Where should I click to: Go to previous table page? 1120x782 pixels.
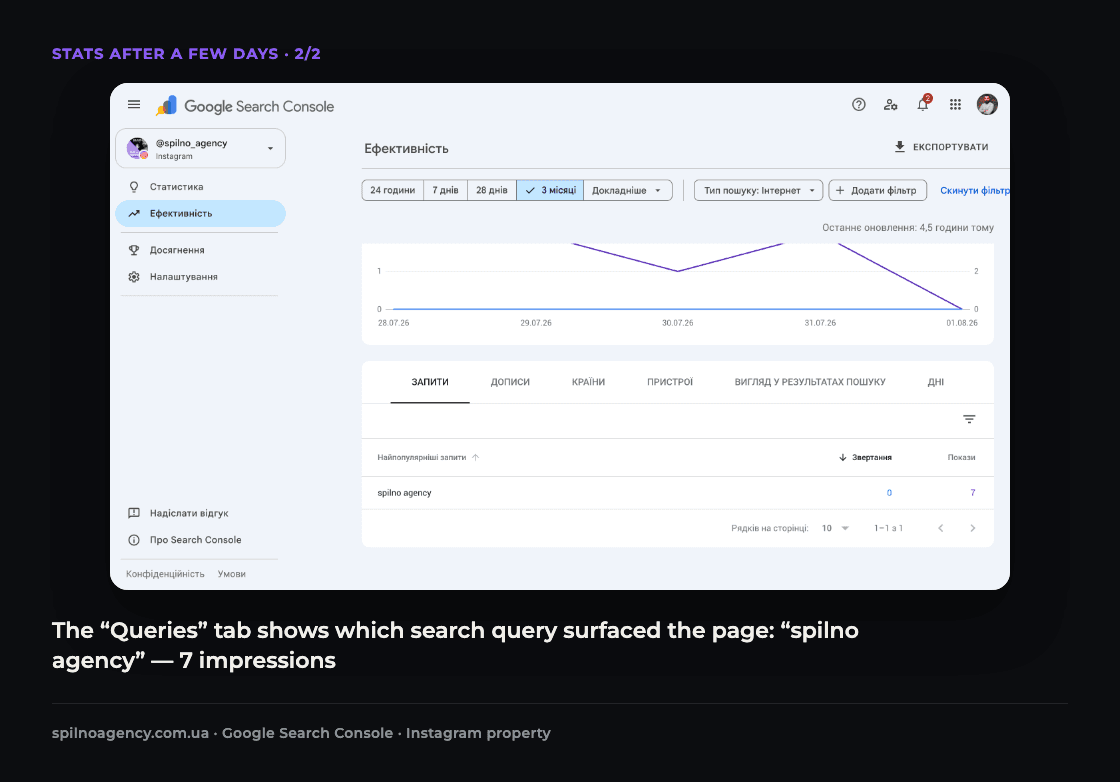pyautogui.click(x=941, y=528)
